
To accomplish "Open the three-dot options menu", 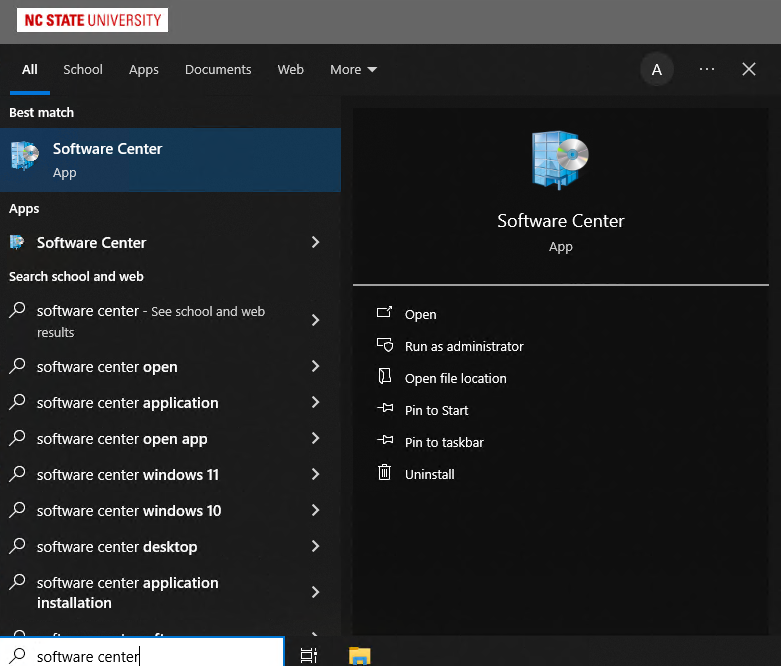I will (707, 69).
